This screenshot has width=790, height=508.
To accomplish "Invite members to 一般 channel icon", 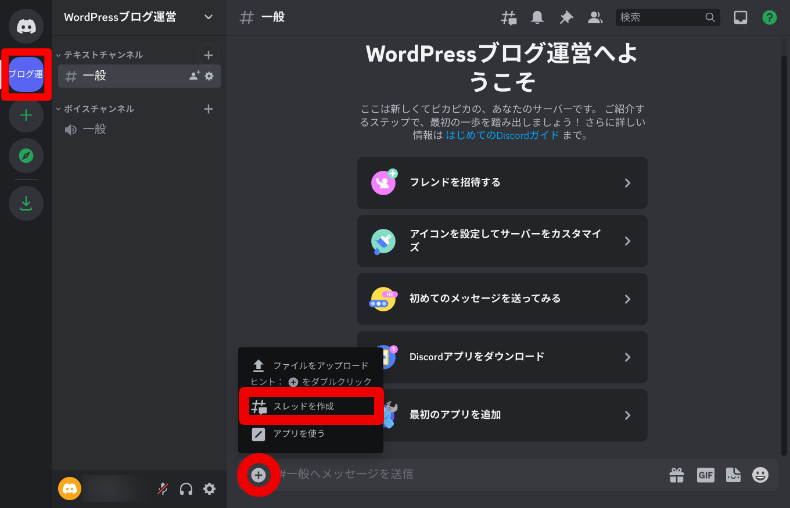I will (x=194, y=76).
